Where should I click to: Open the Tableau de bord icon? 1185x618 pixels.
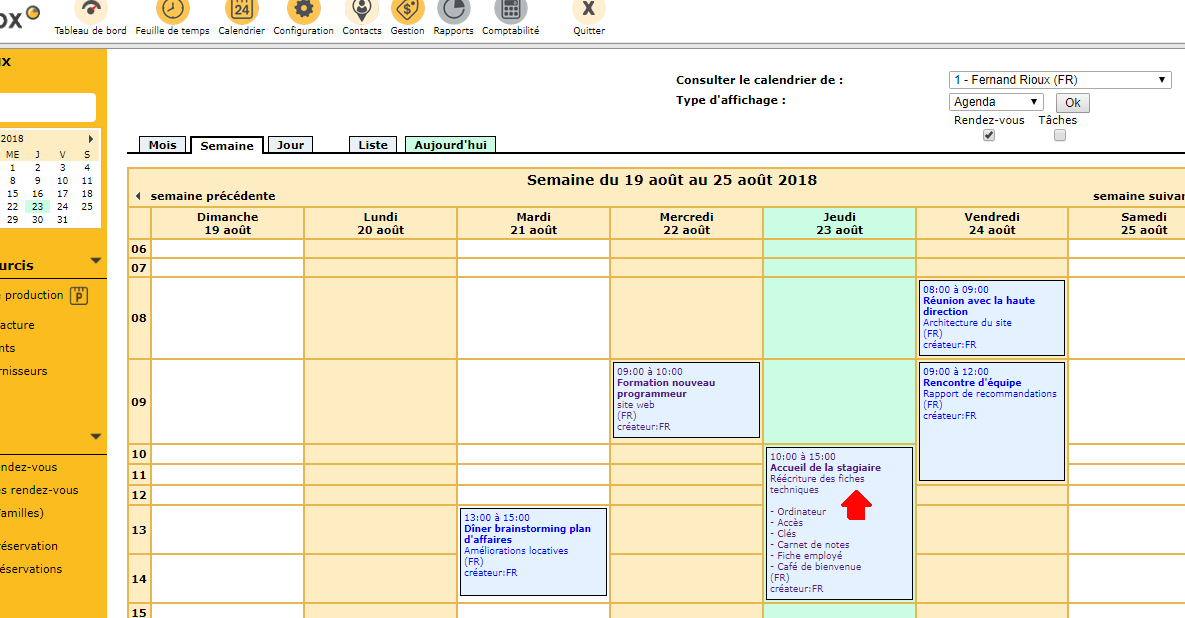pyautogui.click(x=90, y=11)
